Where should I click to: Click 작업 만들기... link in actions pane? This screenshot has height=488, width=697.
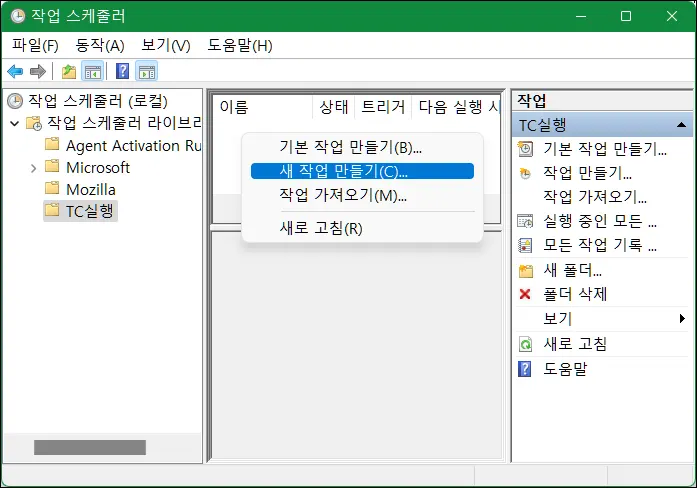(587, 173)
